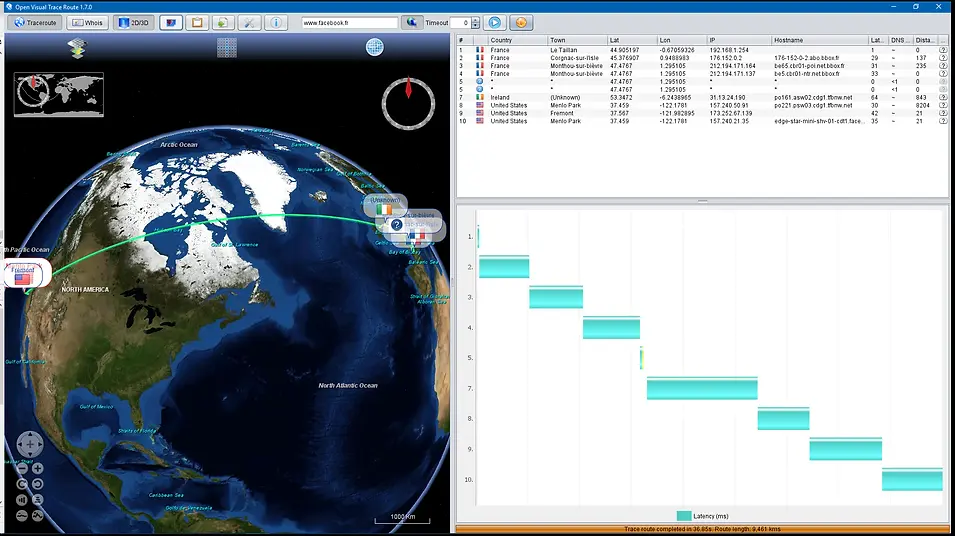
Task: Click latency bar for hop 4
Action: 611,328
